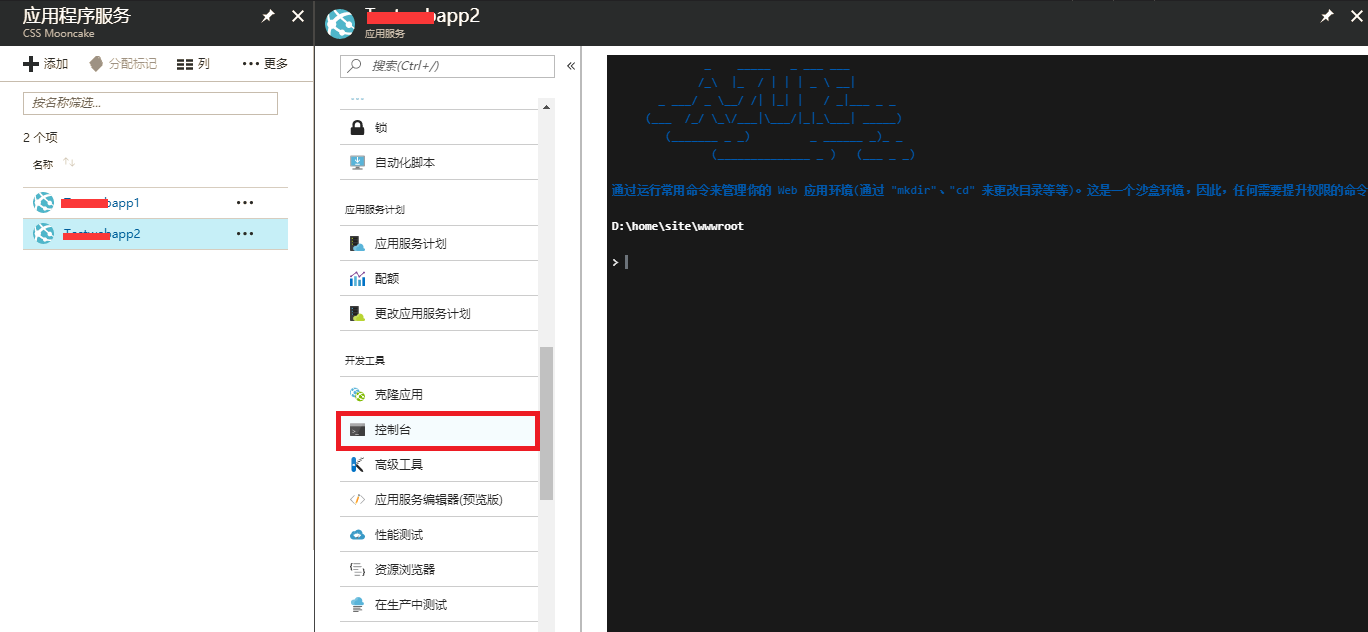Click the 应用服务计划 plan icon
The height and width of the screenshot is (632, 1368).
pos(357,243)
